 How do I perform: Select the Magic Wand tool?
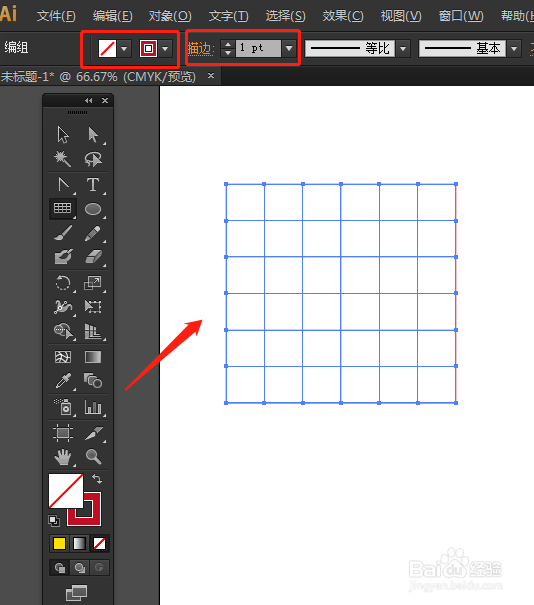[63, 159]
